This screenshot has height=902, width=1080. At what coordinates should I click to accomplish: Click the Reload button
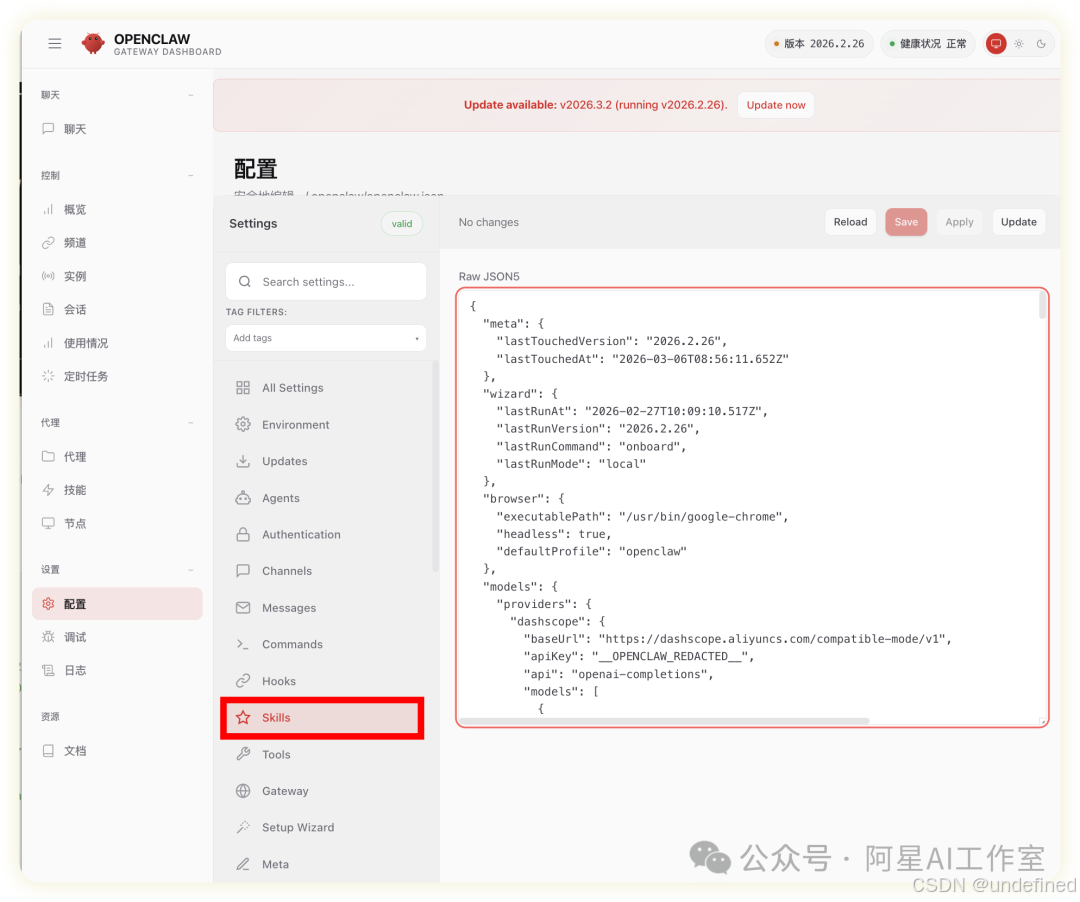(x=850, y=222)
